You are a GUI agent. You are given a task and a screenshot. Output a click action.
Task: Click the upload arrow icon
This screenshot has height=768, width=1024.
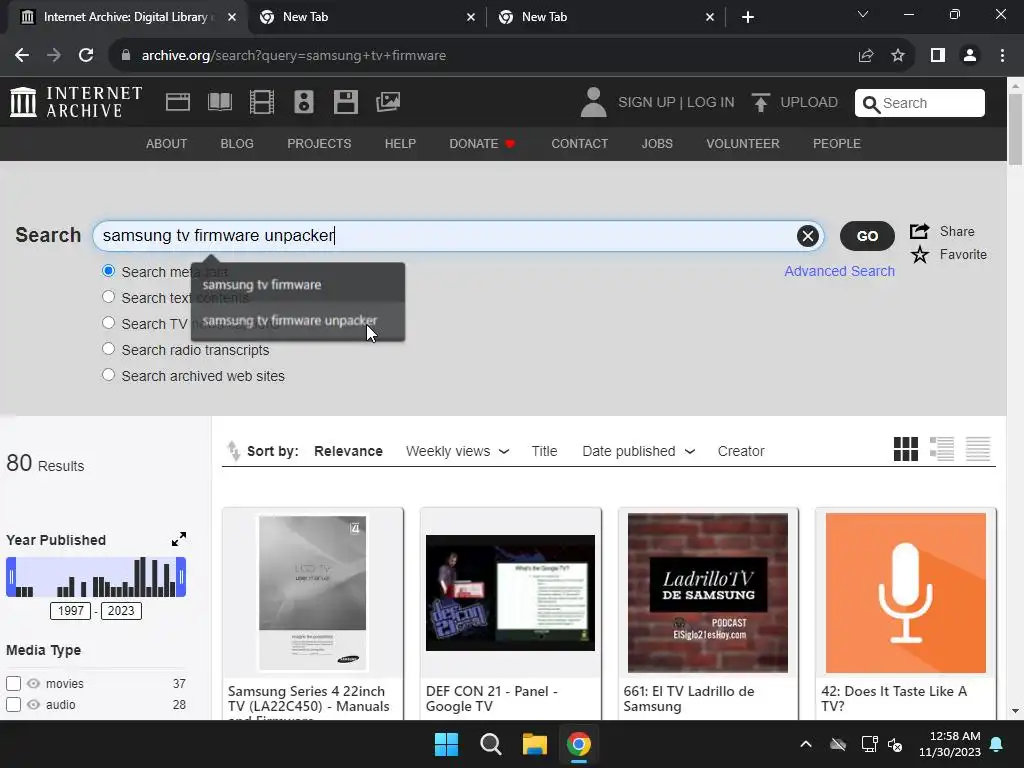pyautogui.click(x=760, y=103)
